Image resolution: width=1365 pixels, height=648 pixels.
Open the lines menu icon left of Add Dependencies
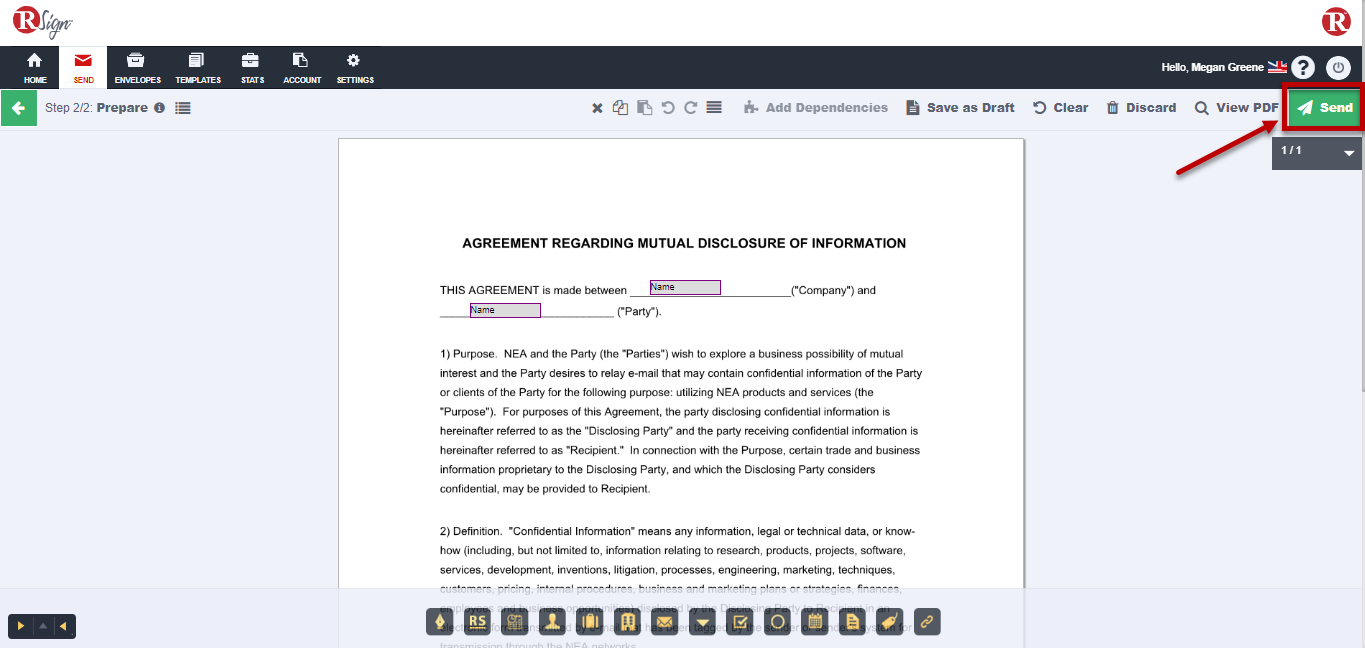click(714, 108)
